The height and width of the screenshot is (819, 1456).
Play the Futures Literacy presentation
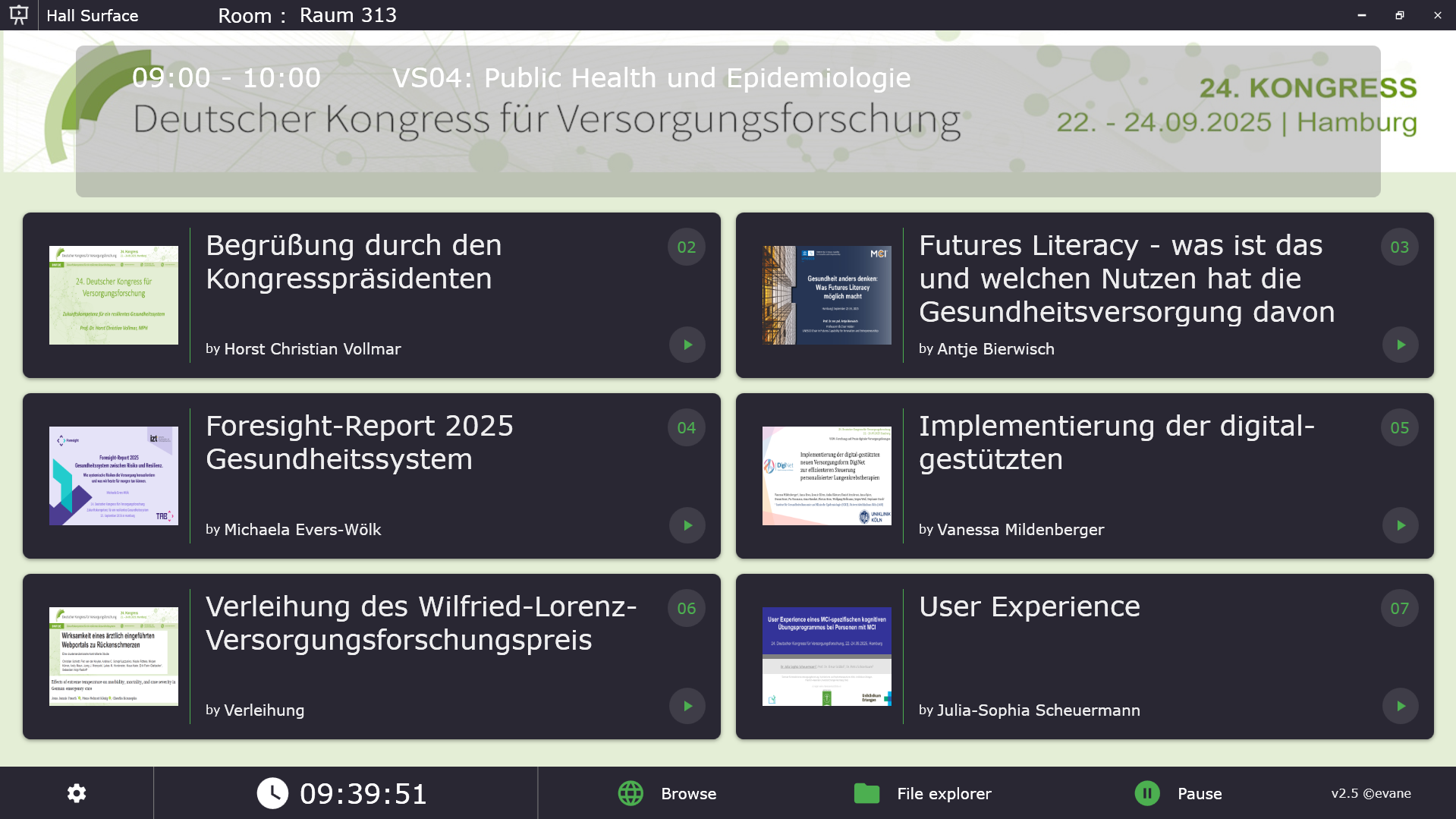(x=1400, y=345)
